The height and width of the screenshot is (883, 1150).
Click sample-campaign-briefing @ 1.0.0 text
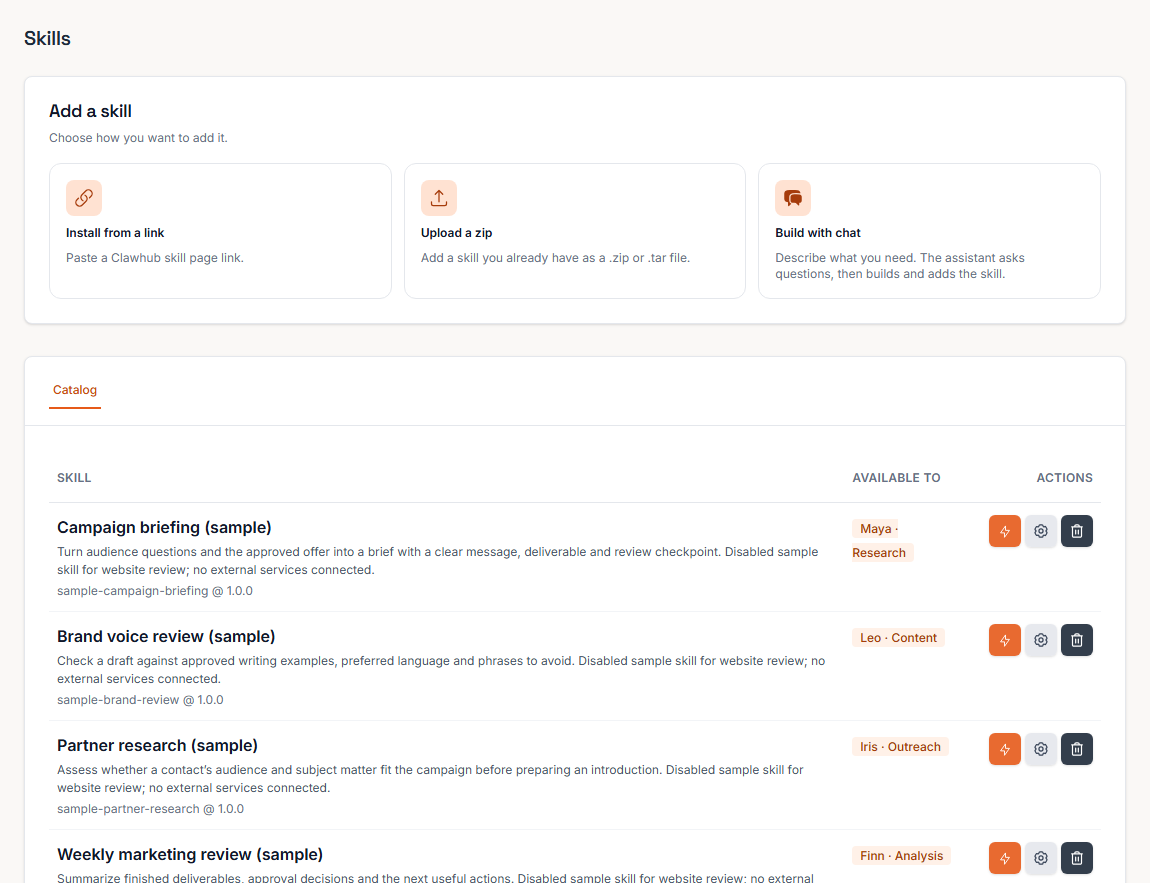pos(155,591)
